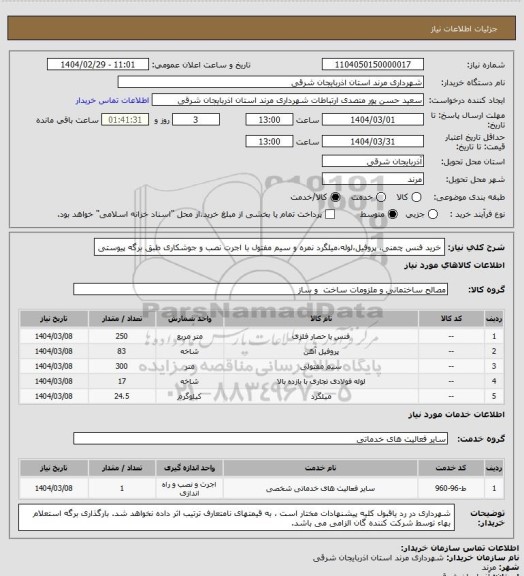Click the price validity date 1404/03/31
Screen dimensions: 524x576
(x=373, y=141)
